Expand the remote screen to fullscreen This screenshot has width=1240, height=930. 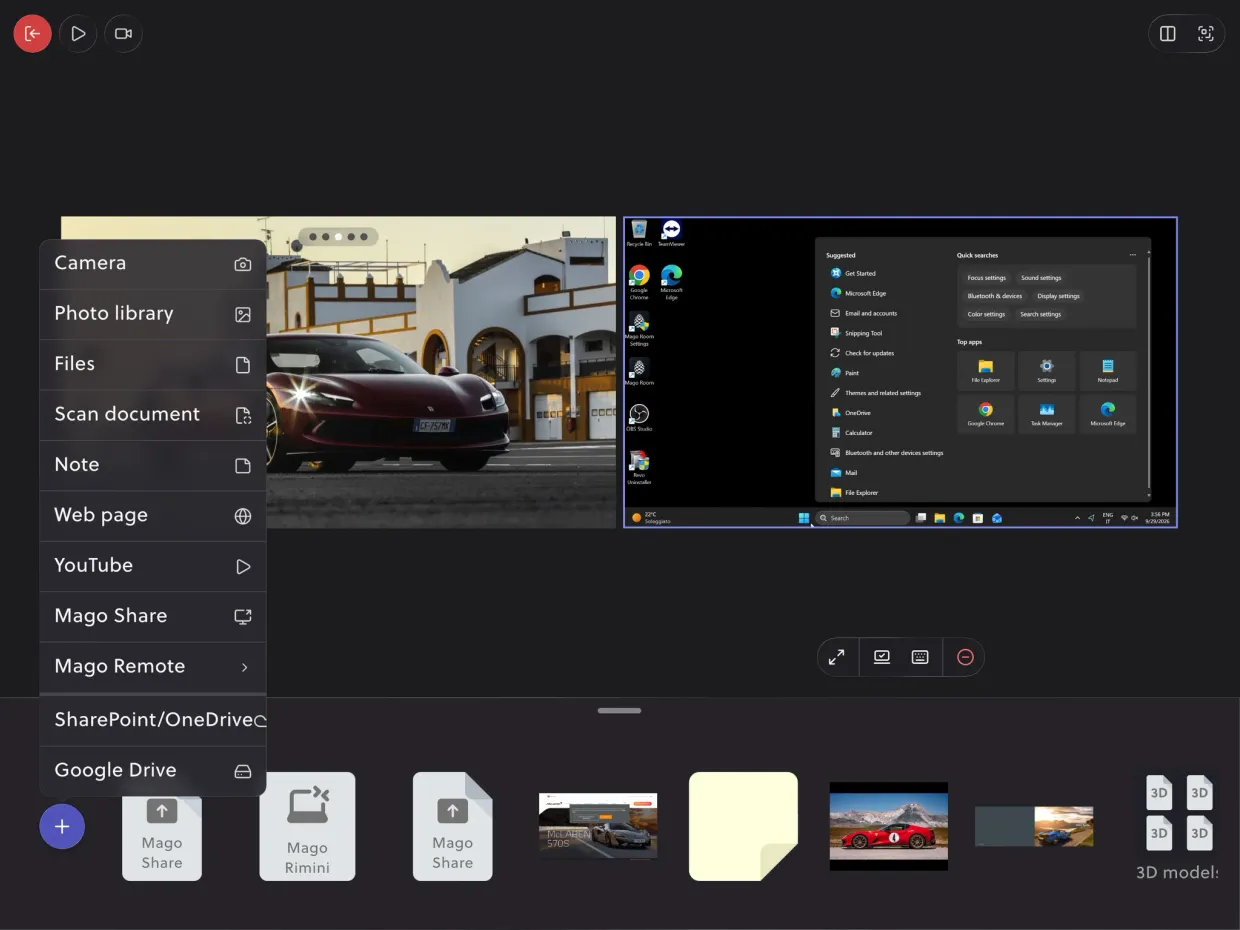point(837,657)
